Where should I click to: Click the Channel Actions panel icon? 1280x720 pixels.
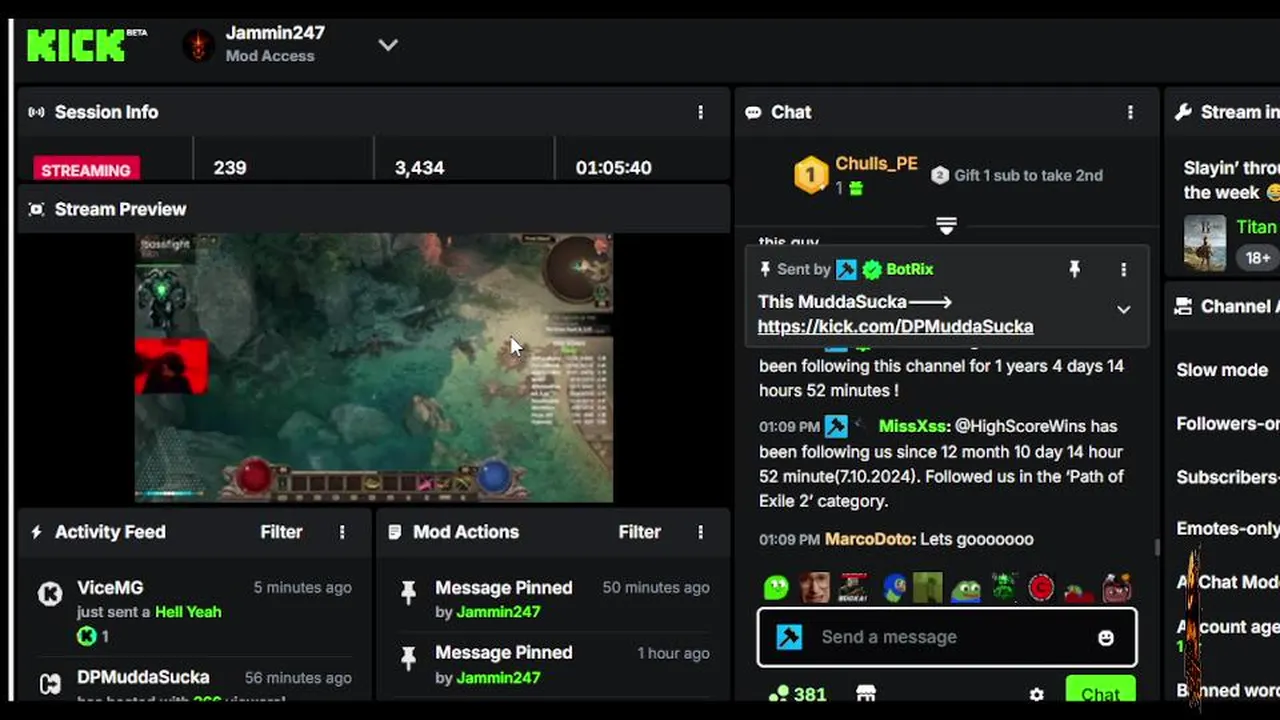(1183, 306)
